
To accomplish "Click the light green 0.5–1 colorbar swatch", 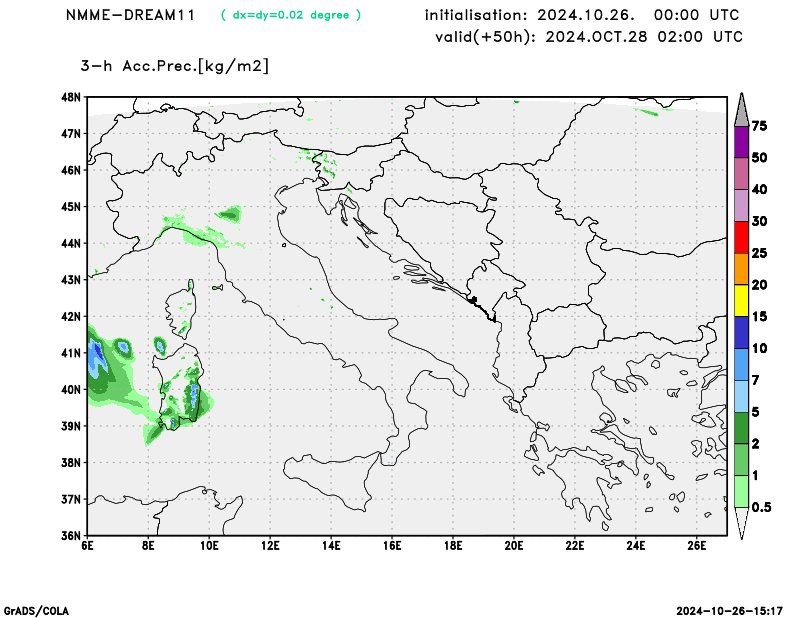I will [741, 491].
